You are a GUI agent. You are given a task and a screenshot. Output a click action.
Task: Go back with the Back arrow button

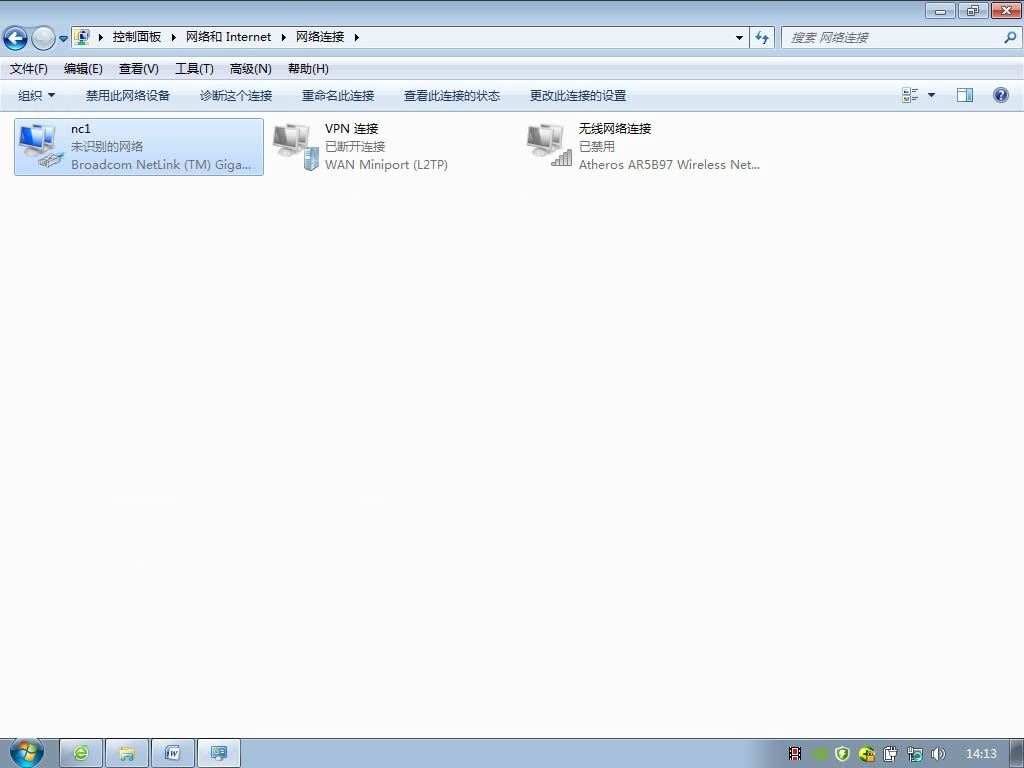(x=15, y=39)
